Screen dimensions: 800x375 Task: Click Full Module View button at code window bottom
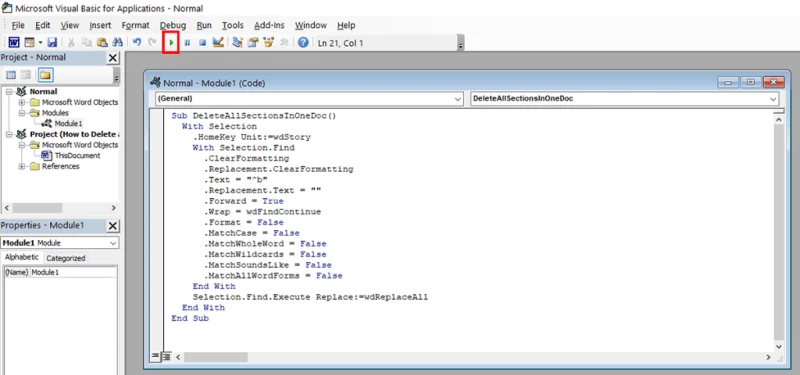pos(165,357)
